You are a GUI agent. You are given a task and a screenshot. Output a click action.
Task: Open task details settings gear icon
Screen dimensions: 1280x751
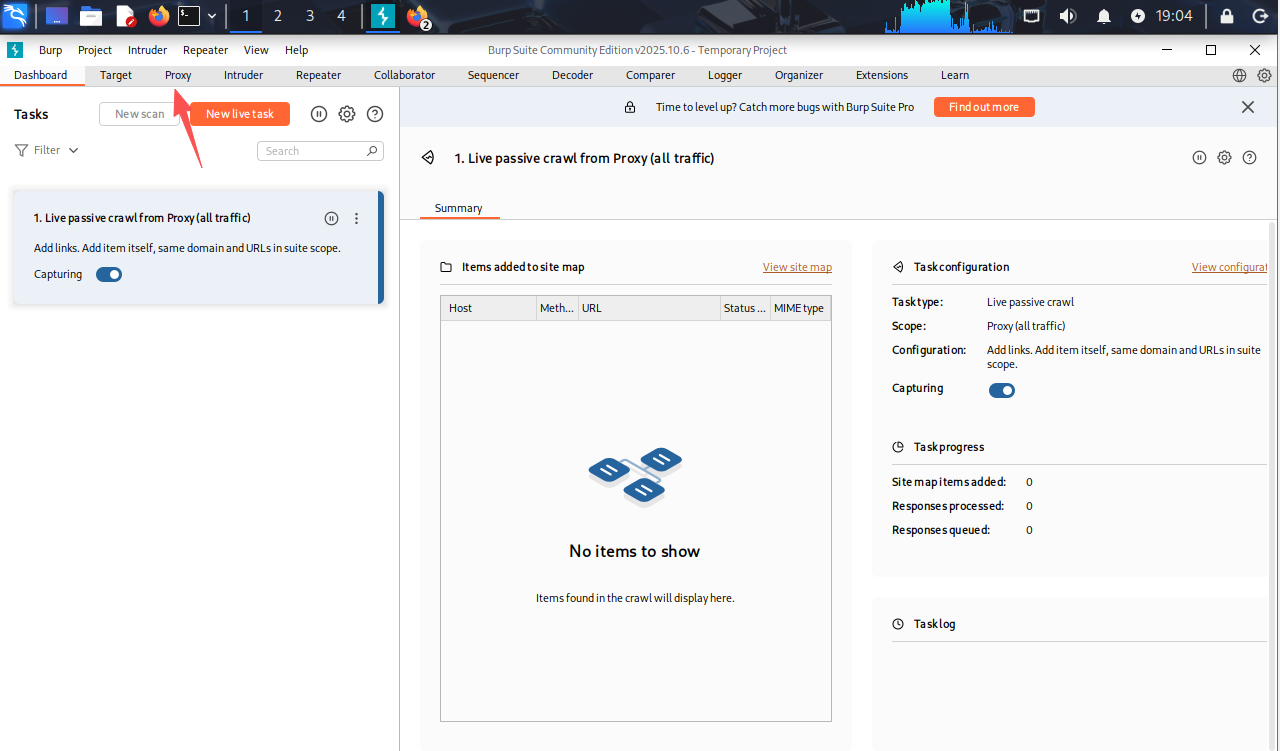pyautogui.click(x=1224, y=157)
